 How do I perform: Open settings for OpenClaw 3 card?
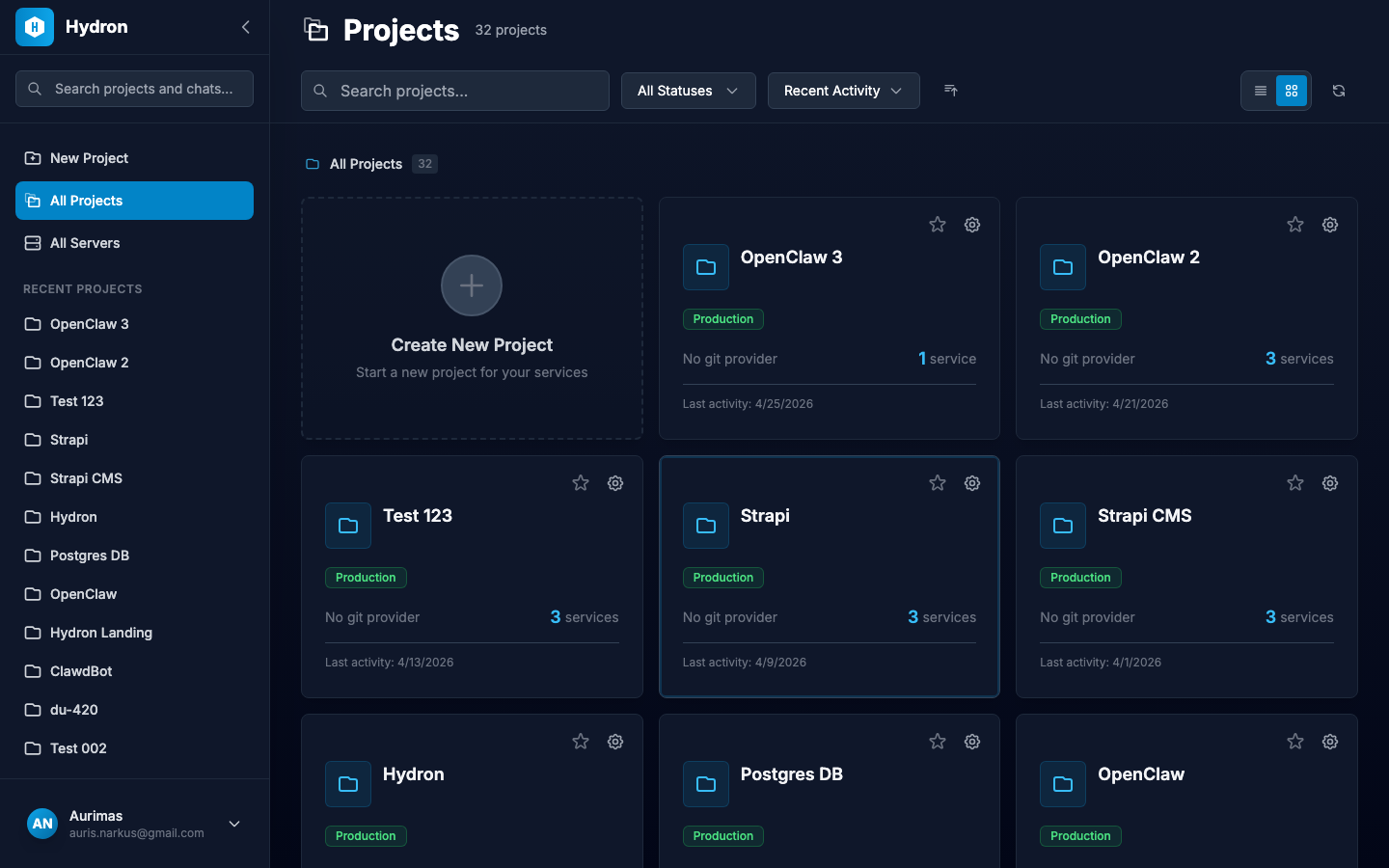972,225
